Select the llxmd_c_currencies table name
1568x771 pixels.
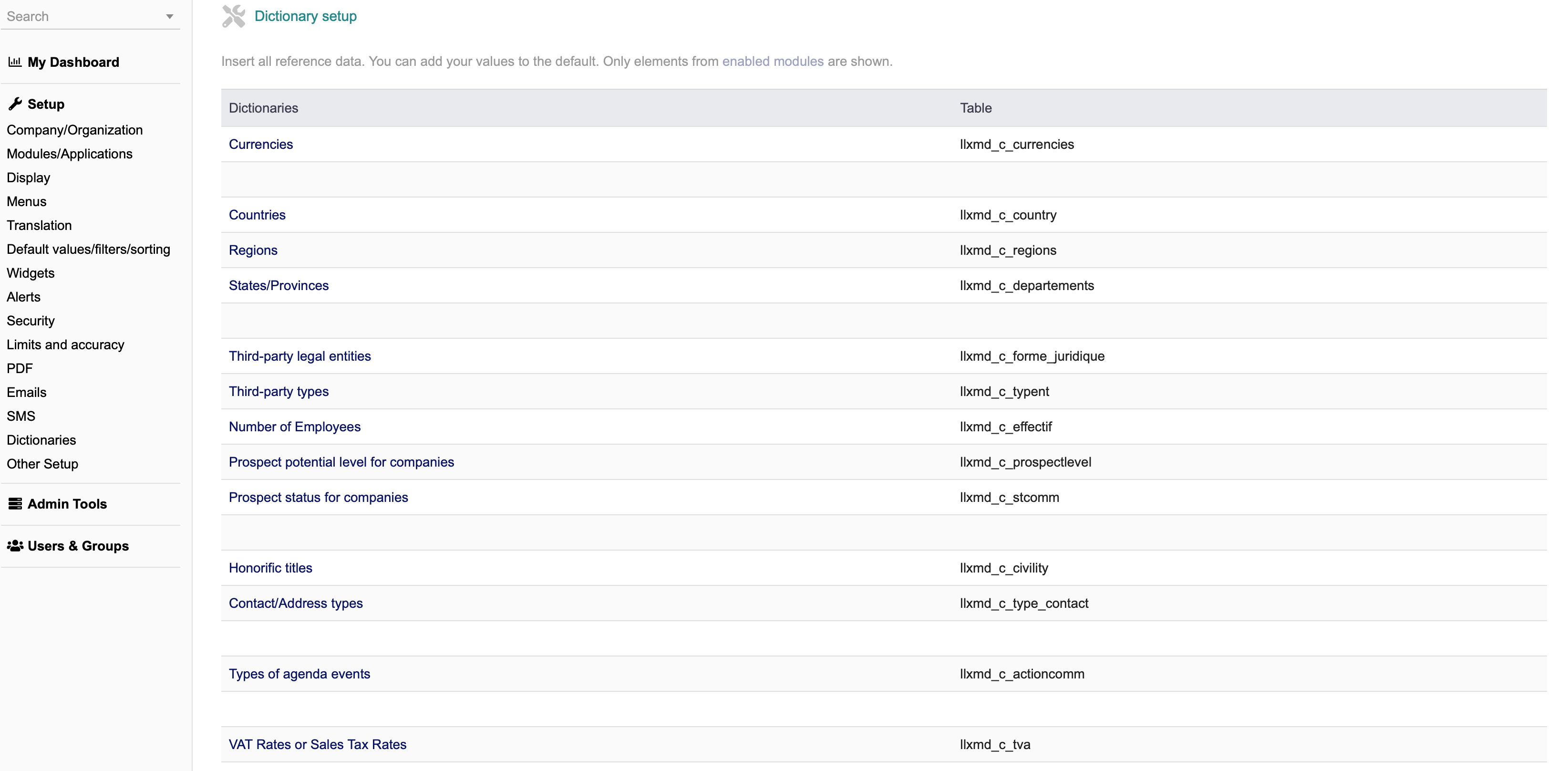point(1017,144)
